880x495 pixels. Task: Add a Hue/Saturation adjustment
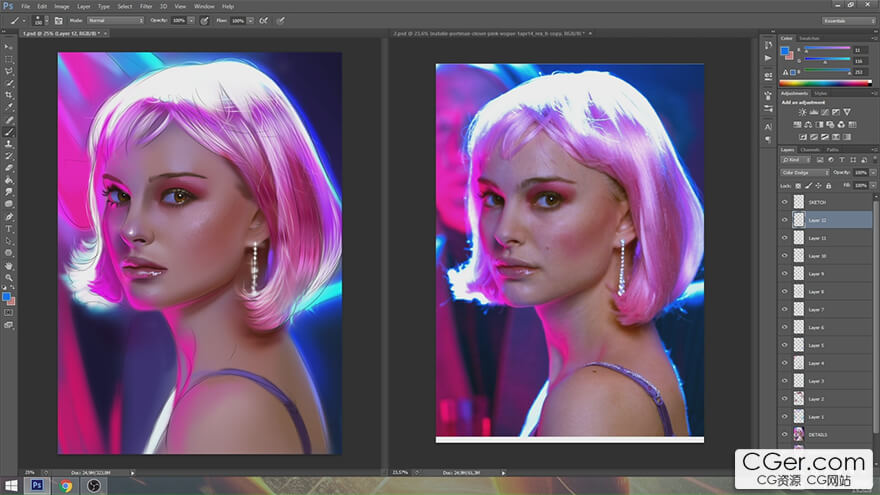(x=797, y=125)
